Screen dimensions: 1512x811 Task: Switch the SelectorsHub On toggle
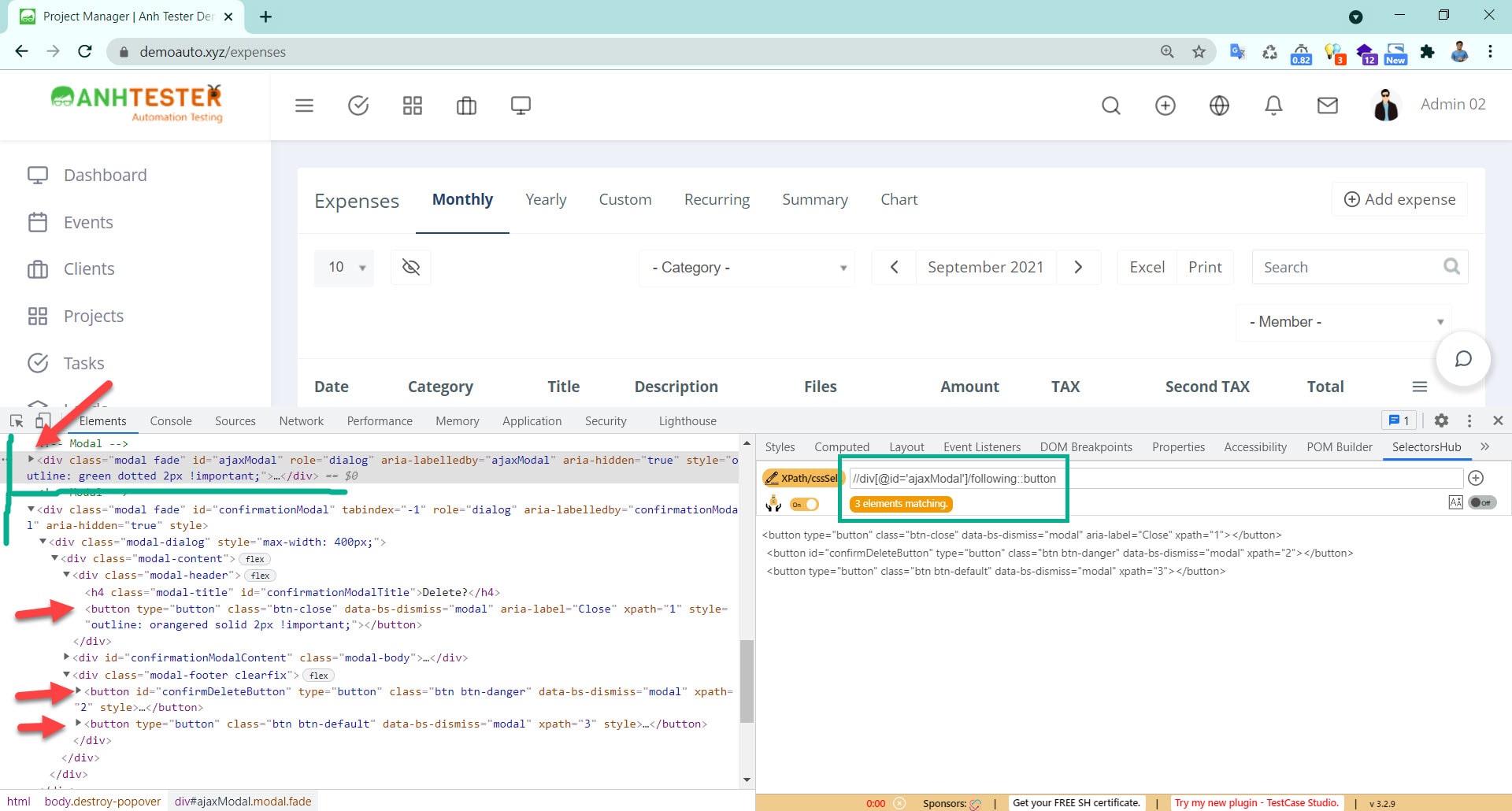[x=805, y=504]
